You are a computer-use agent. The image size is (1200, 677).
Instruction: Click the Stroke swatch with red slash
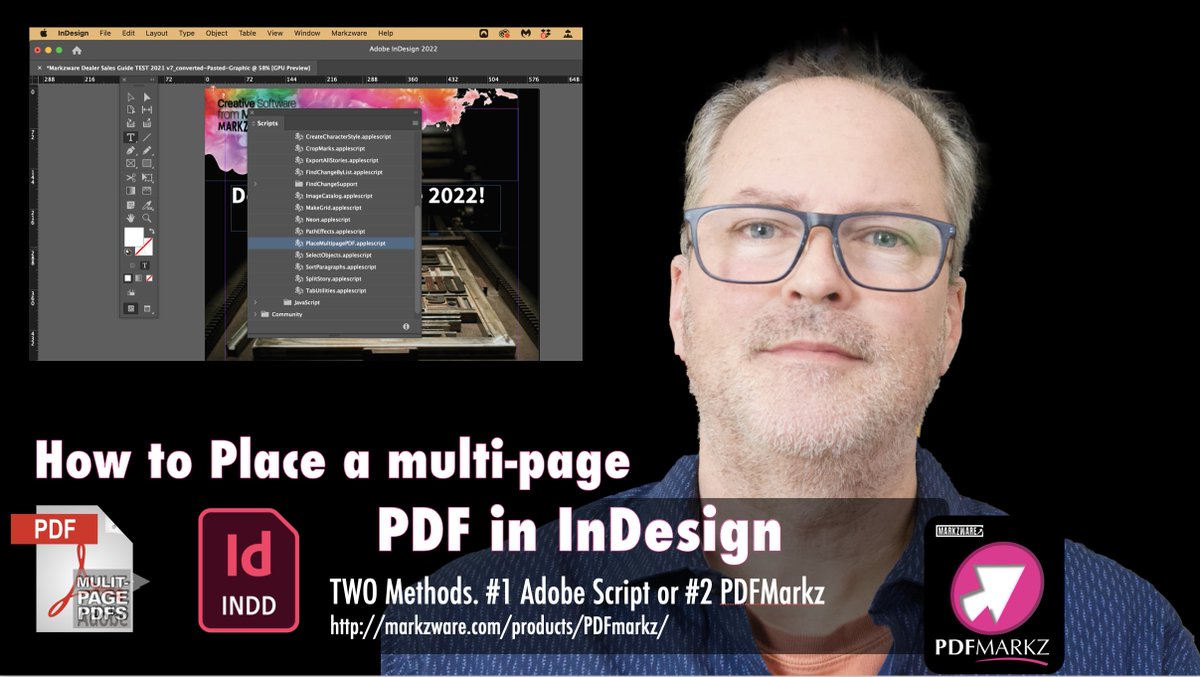pos(146,247)
